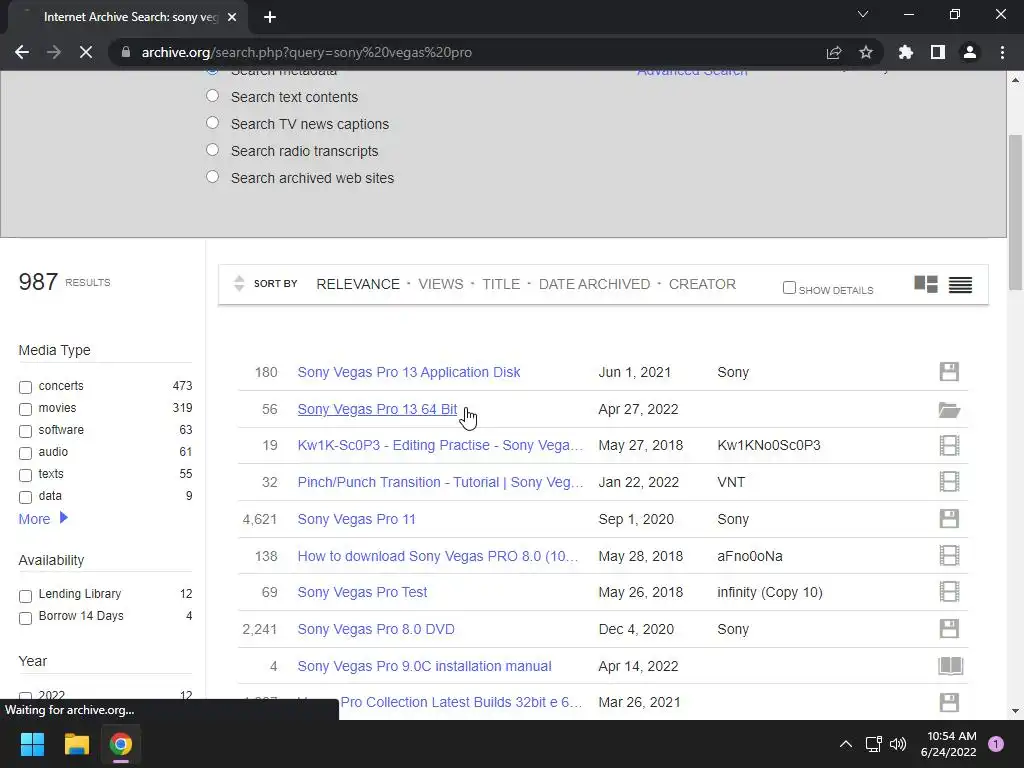The height and width of the screenshot is (768, 1024).
Task: Click the Chrome taskbar icon
Action: [x=120, y=744]
